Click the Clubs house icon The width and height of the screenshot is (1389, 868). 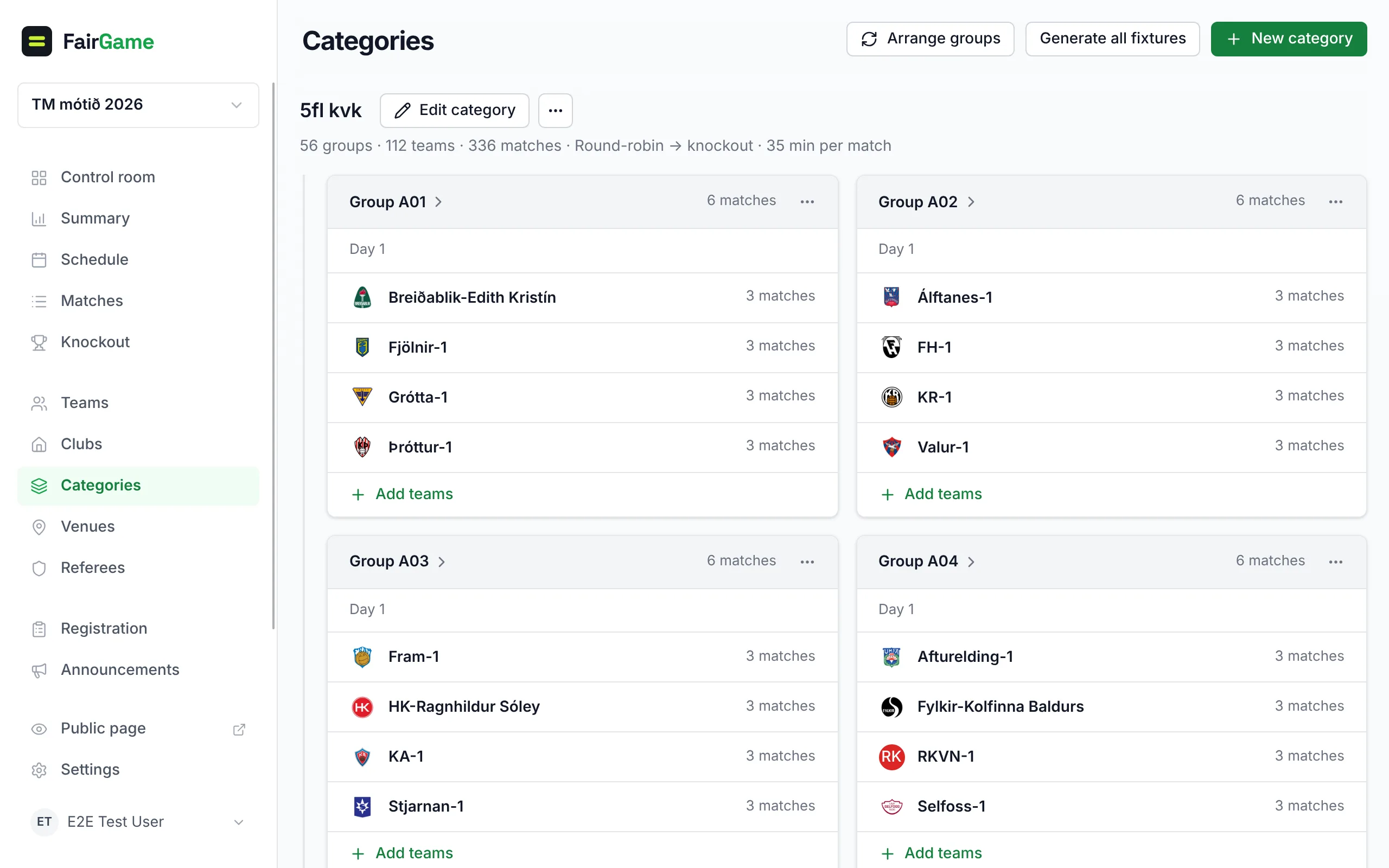pos(39,444)
